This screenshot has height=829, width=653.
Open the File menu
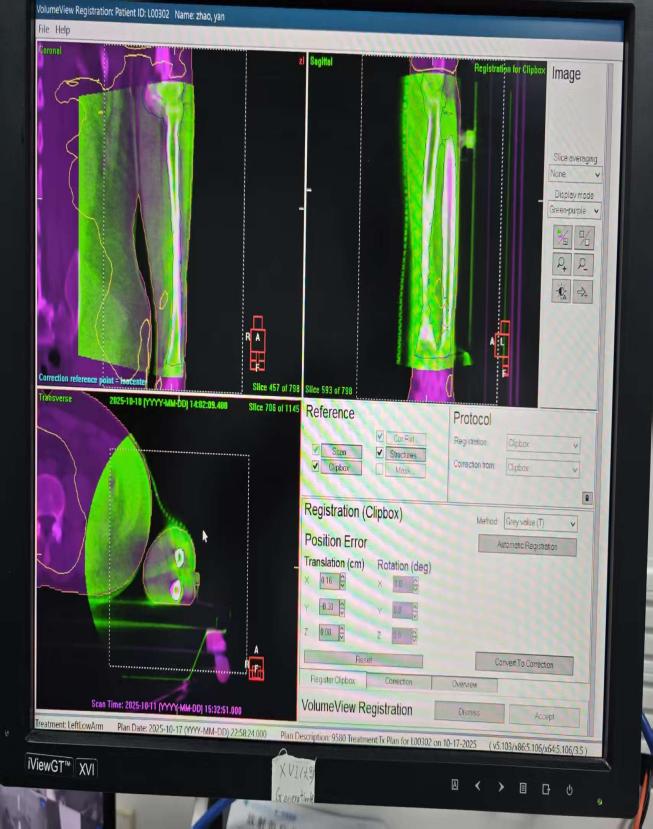coord(43,30)
